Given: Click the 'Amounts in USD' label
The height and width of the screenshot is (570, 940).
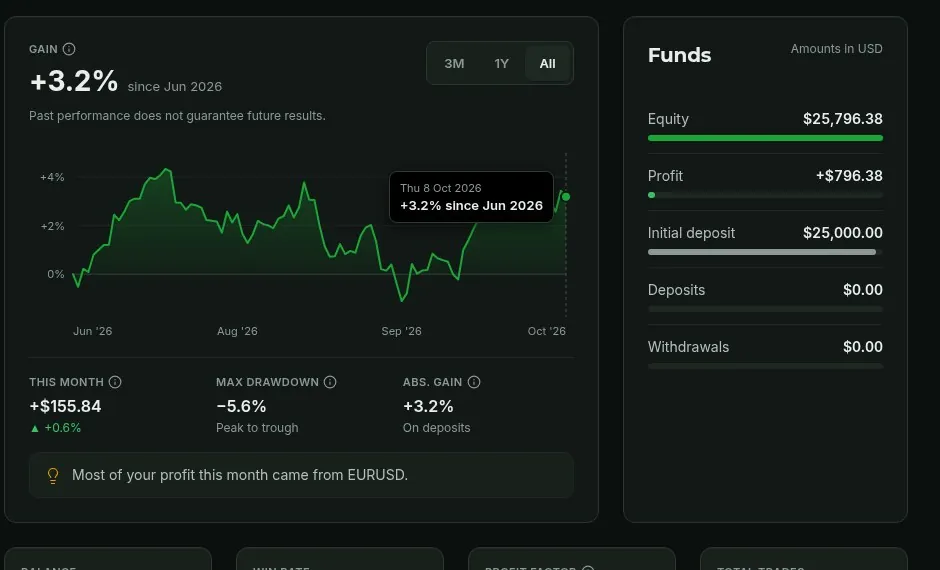Looking at the screenshot, I should [x=836, y=49].
